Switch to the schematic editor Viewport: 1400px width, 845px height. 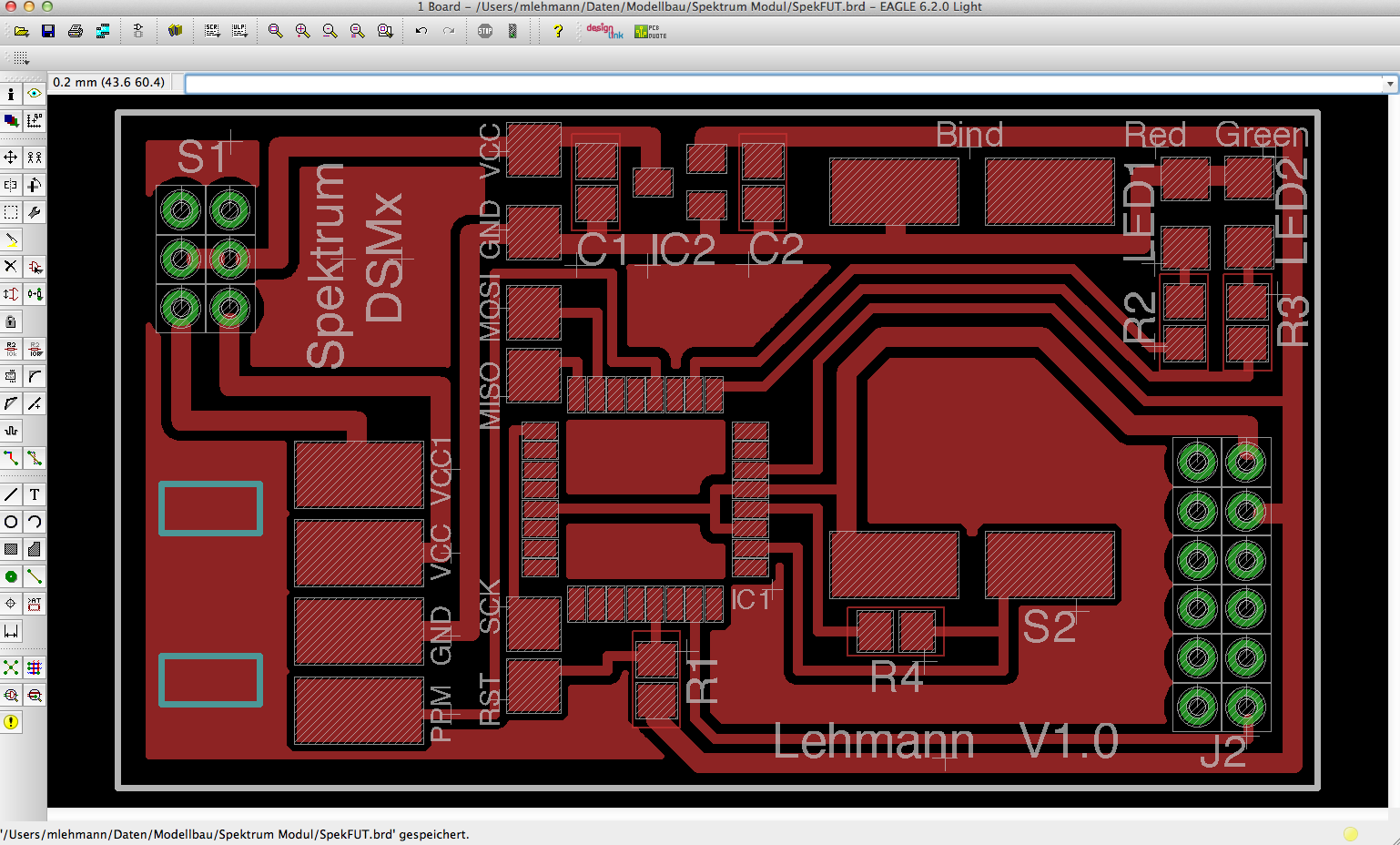point(138,31)
